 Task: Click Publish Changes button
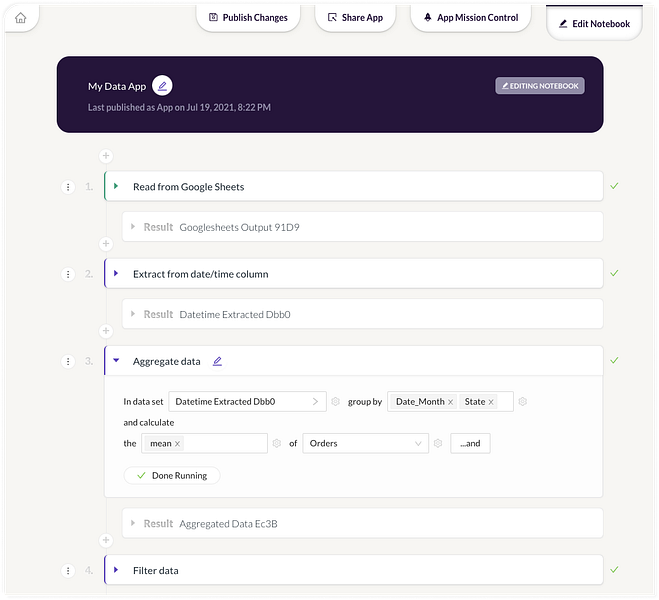pyautogui.click(x=248, y=18)
